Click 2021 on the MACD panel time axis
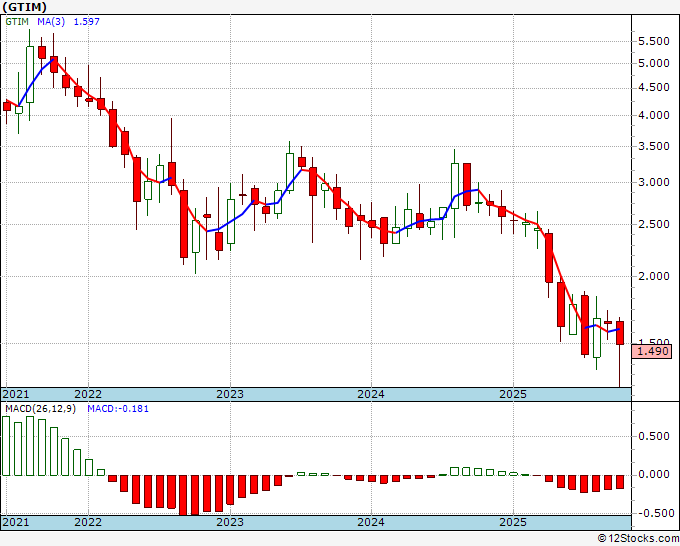This screenshot has width=680, height=546. pos(16,522)
